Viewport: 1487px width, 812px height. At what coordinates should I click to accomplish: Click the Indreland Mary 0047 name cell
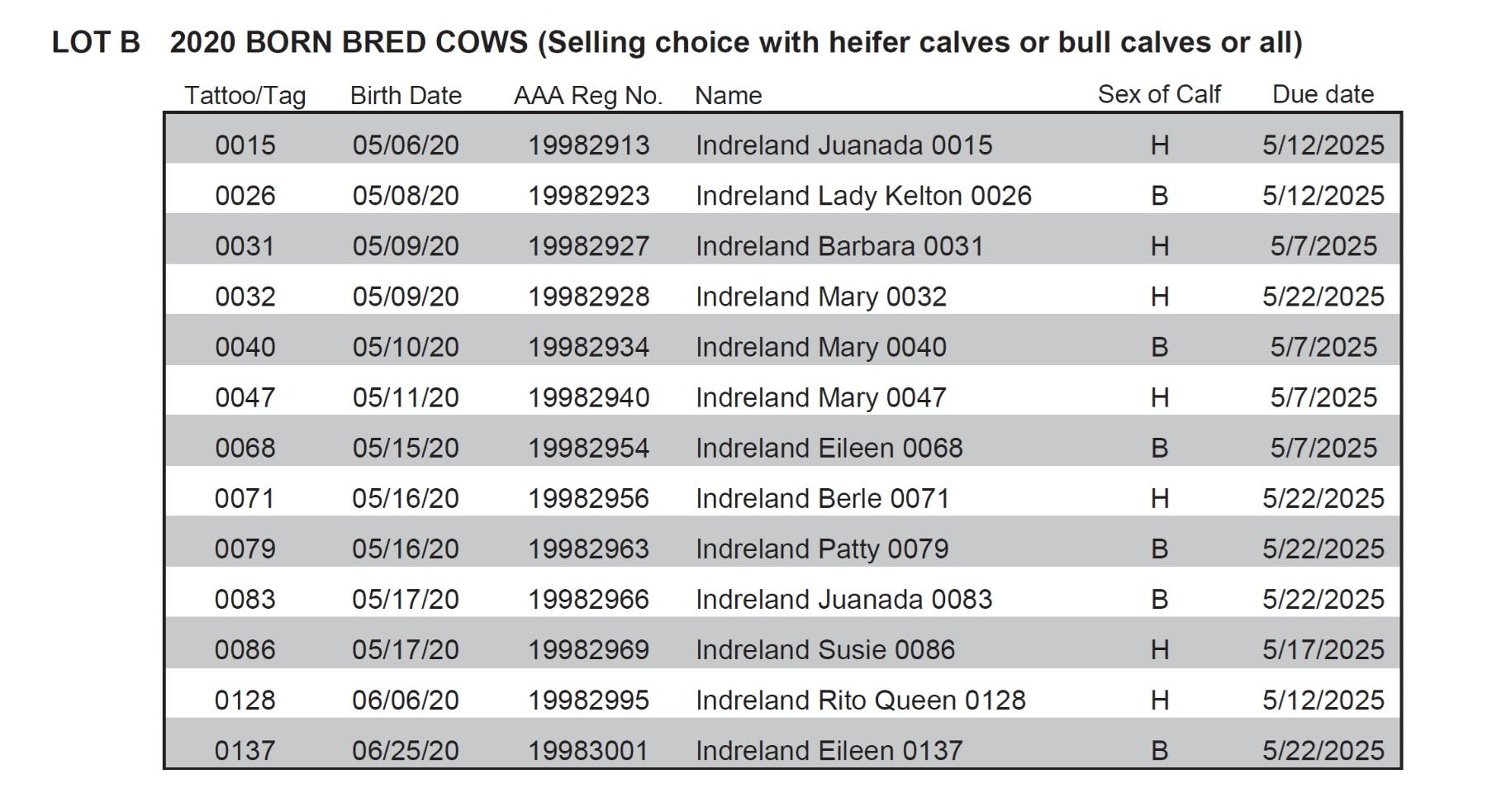pyautogui.click(x=820, y=397)
